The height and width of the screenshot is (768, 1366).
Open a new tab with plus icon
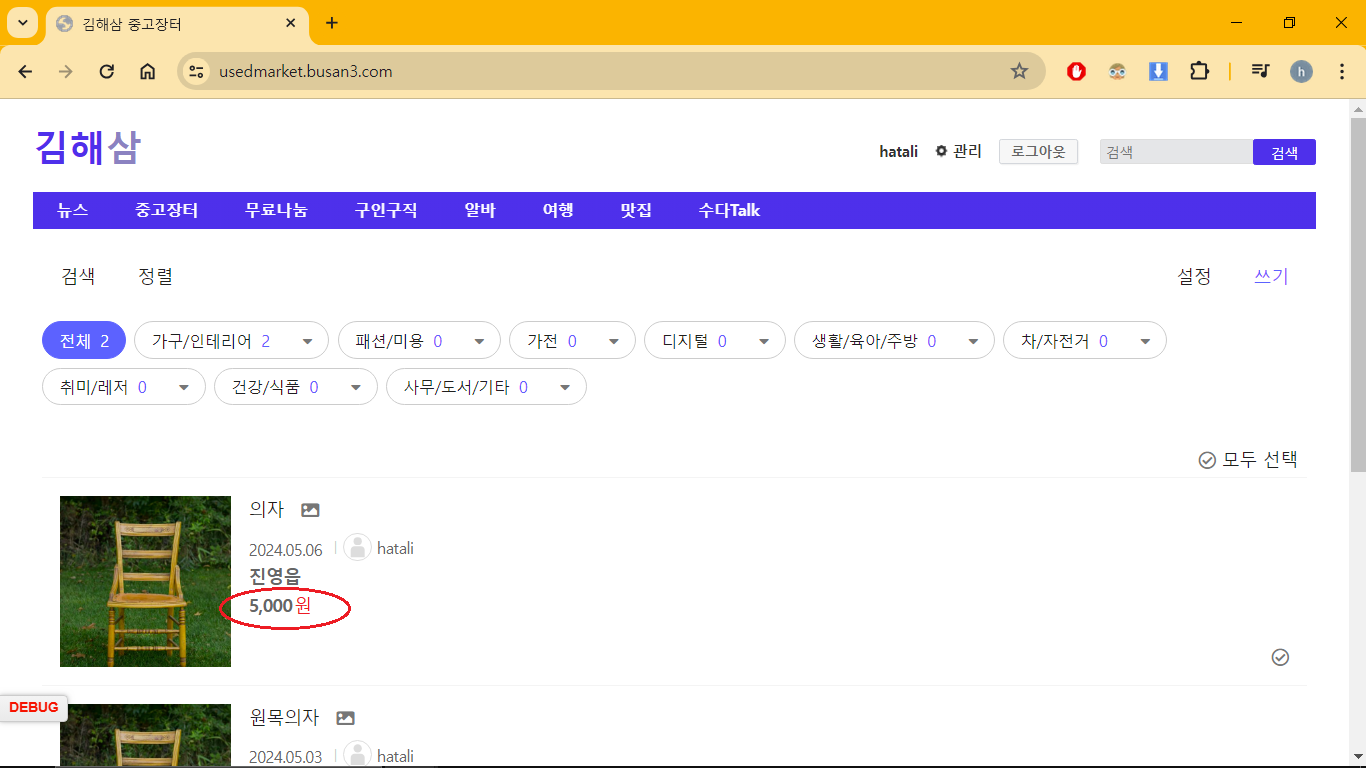332,23
